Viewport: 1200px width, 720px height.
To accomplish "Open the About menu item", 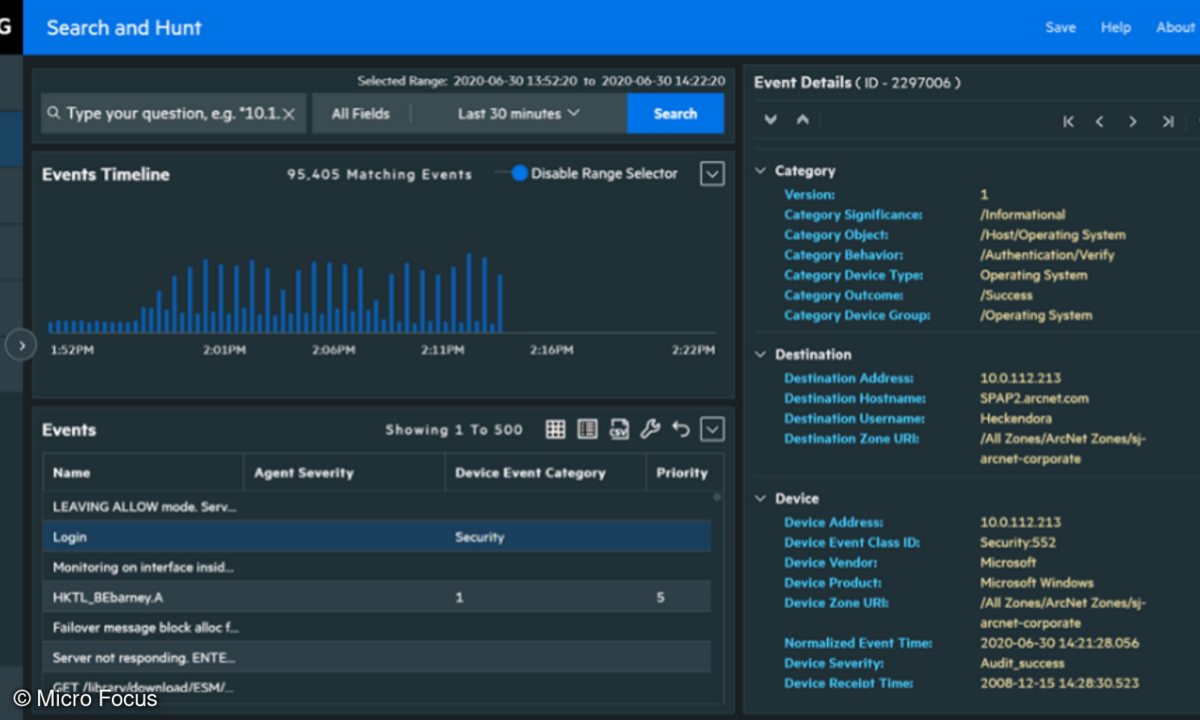I will (x=1176, y=27).
